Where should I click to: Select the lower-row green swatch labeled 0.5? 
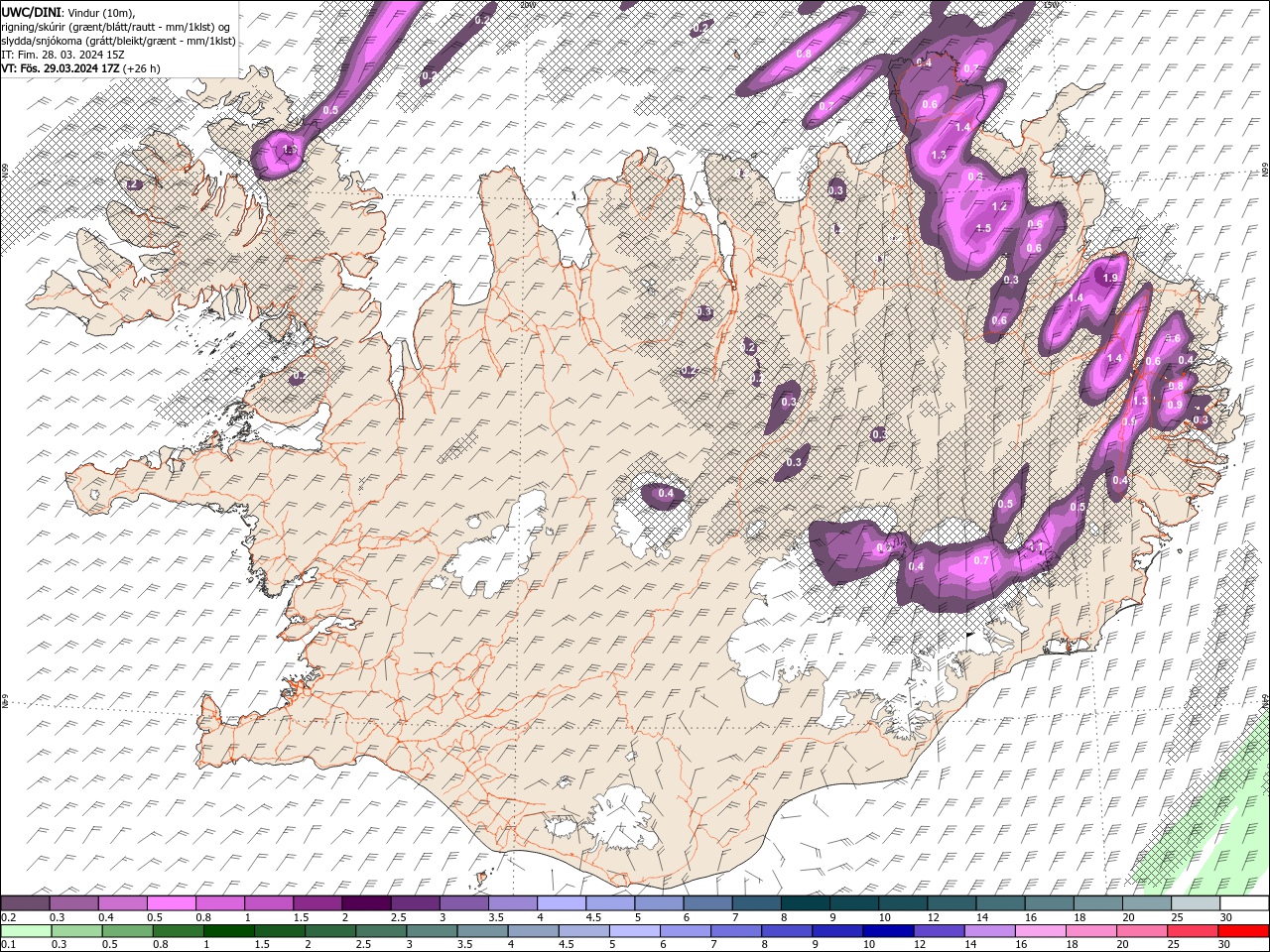click(x=127, y=931)
